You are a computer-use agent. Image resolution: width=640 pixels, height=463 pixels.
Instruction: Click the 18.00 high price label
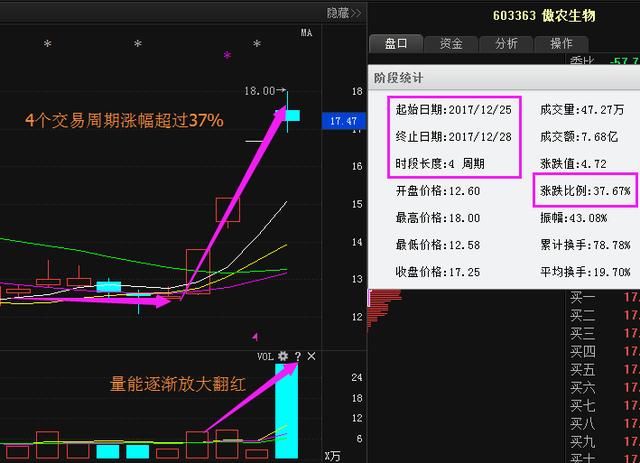(260, 91)
